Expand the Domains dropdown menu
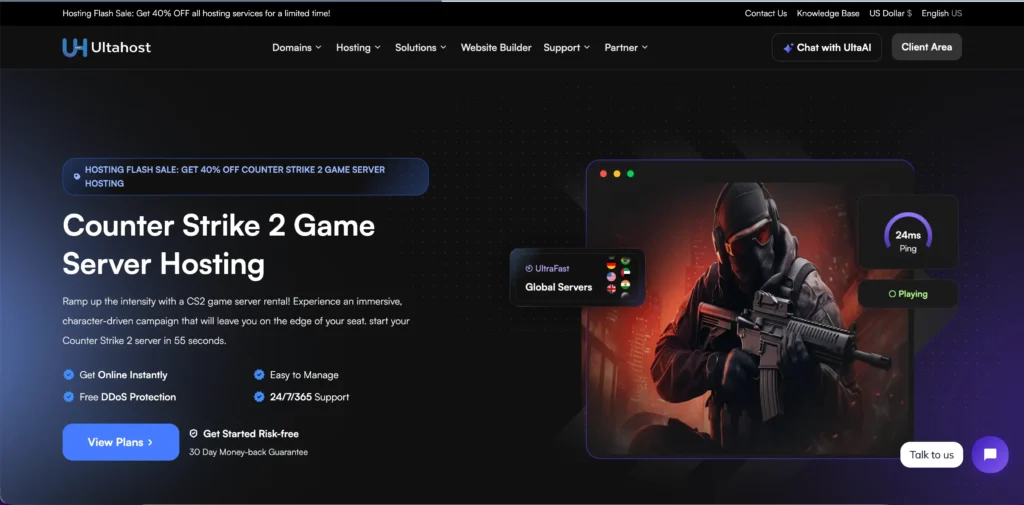Screen dimensions: 1024x505 (x=296, y=47)
